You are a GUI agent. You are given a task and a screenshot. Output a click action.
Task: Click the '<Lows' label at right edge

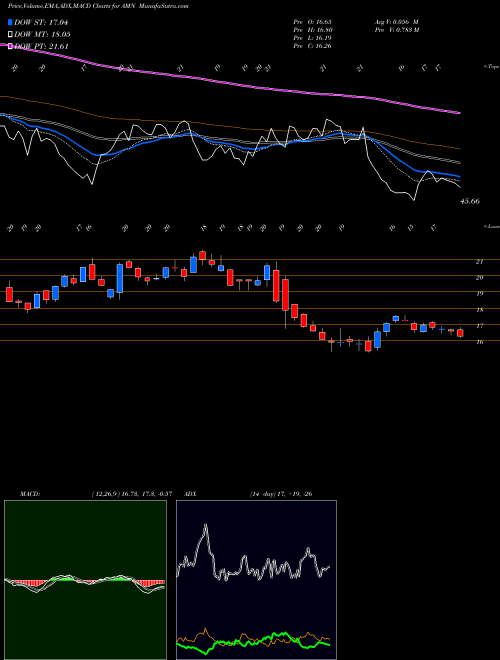click(491, 226)
